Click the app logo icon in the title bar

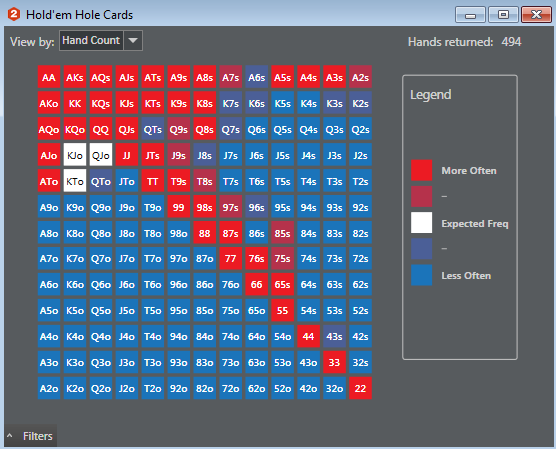point(13,15)
